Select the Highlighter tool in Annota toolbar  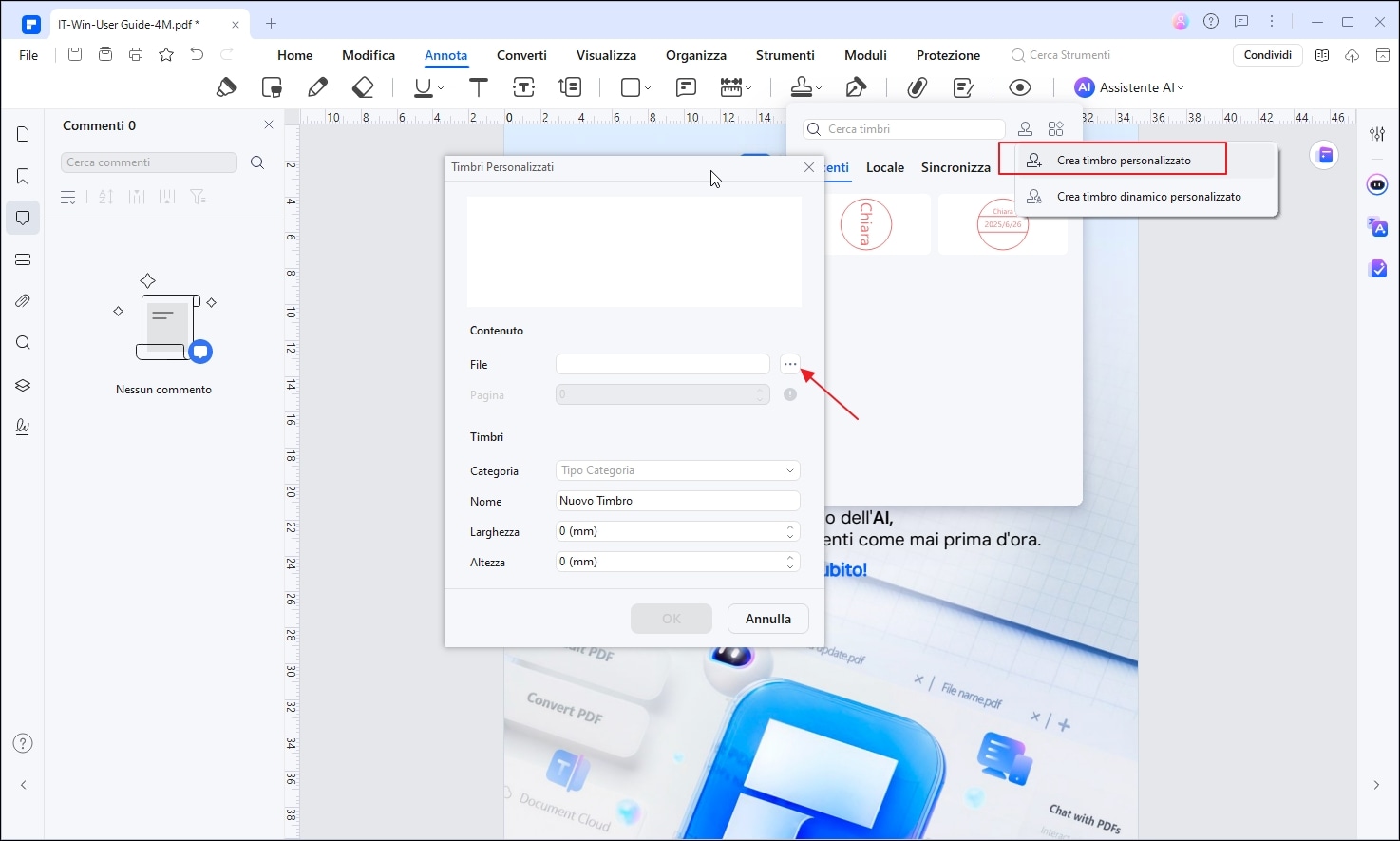tap(226, 87)
